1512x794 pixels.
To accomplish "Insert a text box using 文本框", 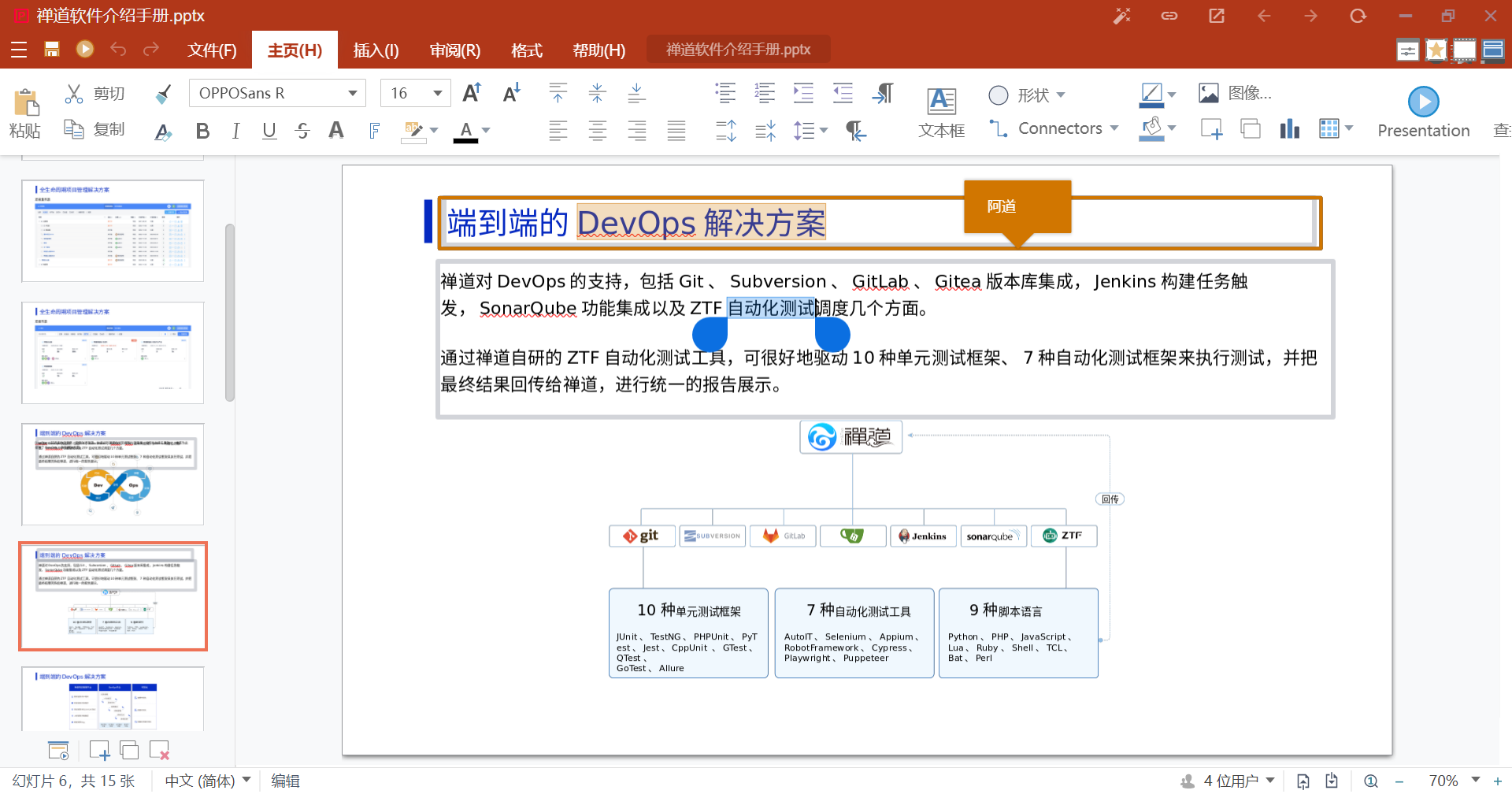I will [x=941, y=112].
